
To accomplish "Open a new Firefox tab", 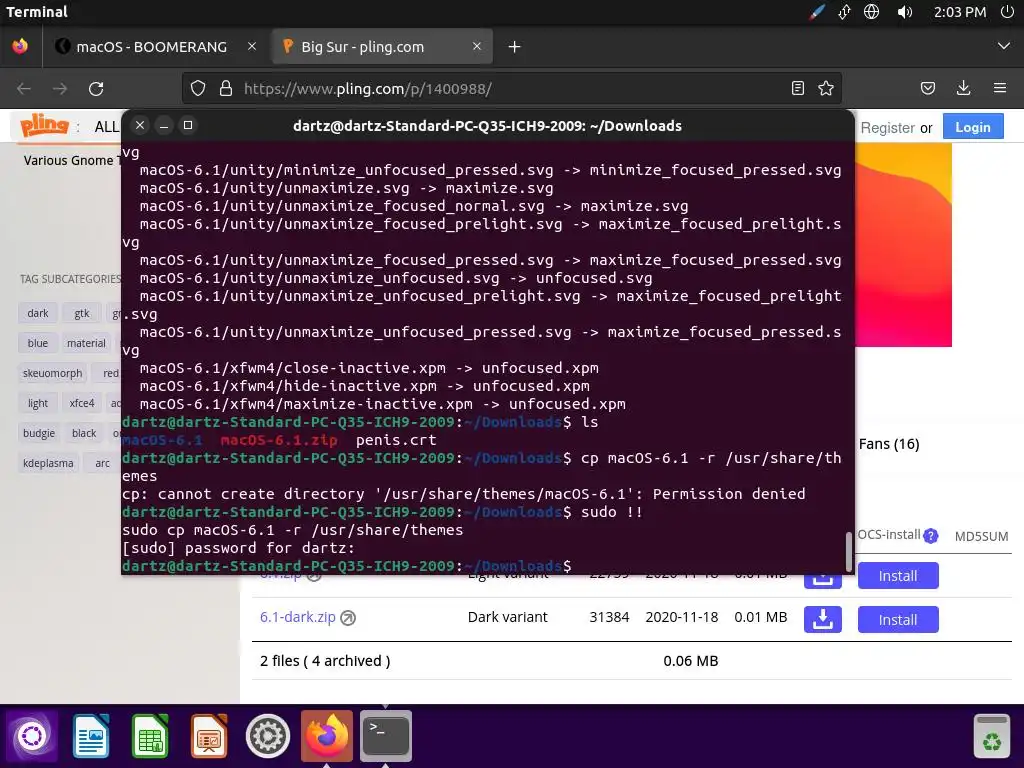I will point(515,46).
